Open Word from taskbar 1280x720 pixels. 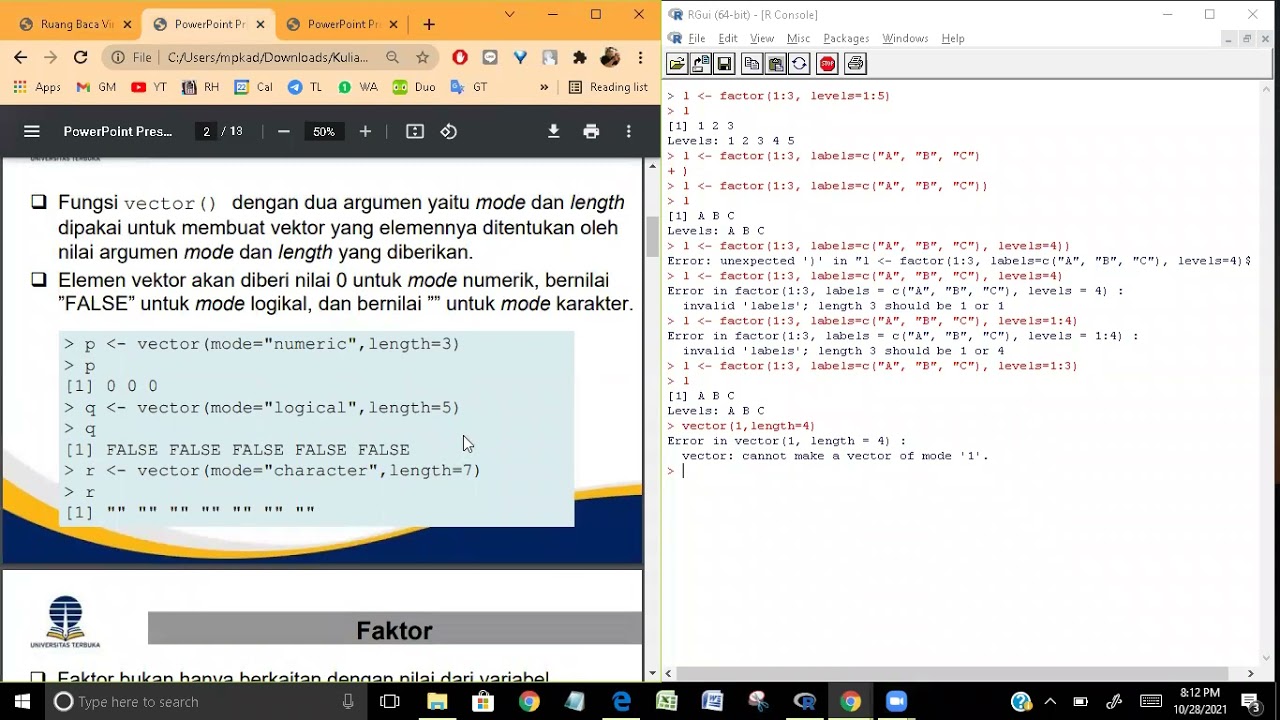(712, 701)
